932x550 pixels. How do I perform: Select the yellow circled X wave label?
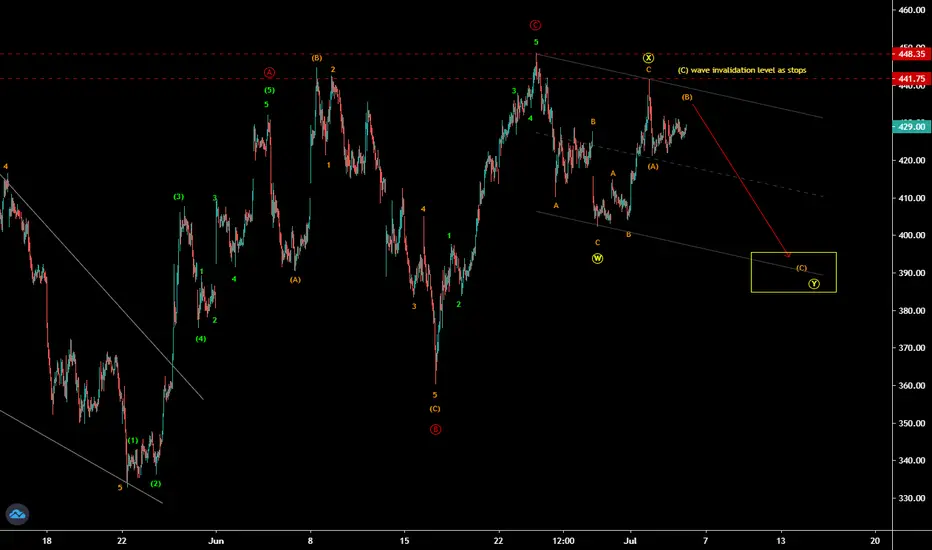(648, 58)
